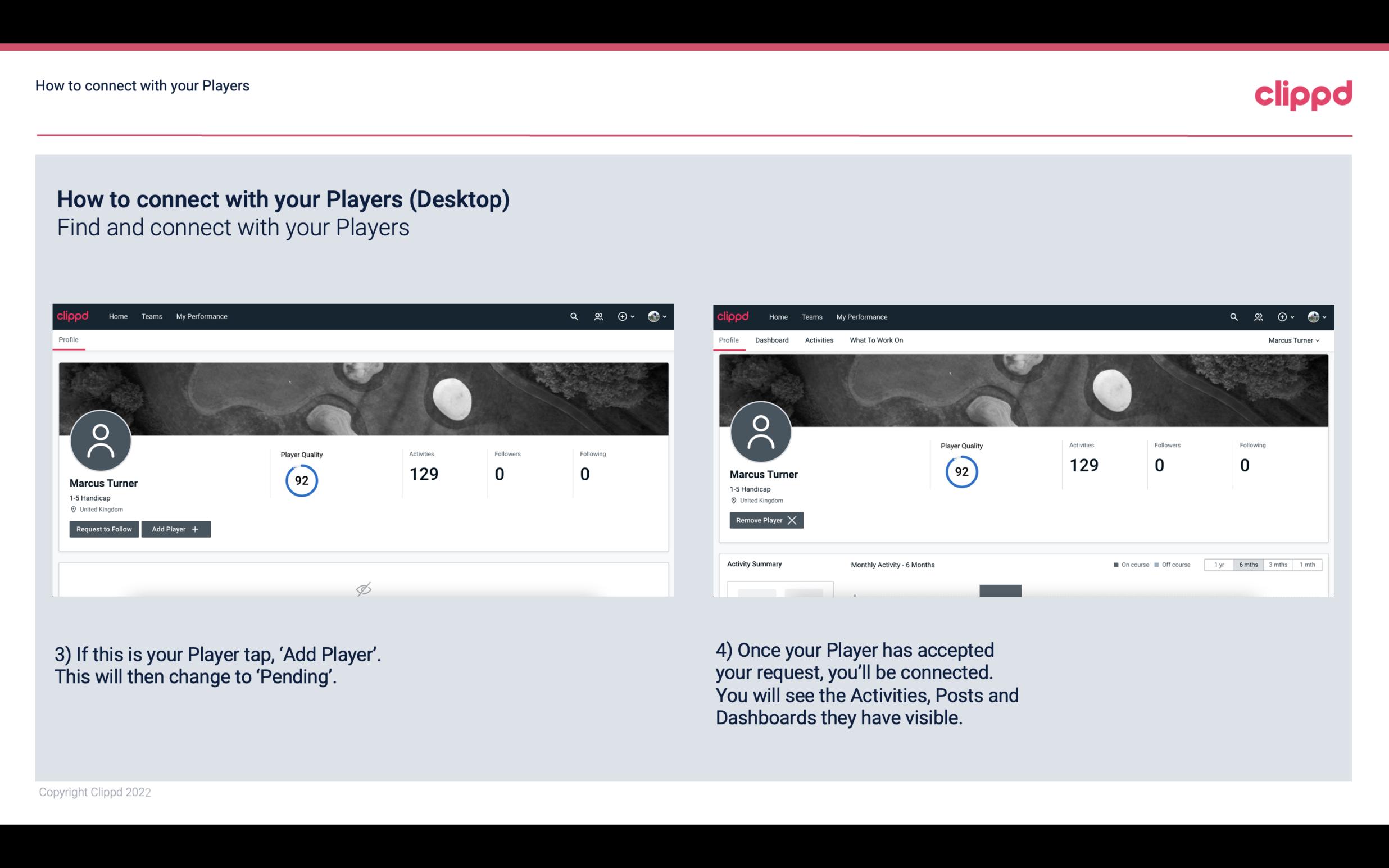
Task: Click the 'Remove Player' button in right panel
Action: pyautogui.click(x=764, y=520)
